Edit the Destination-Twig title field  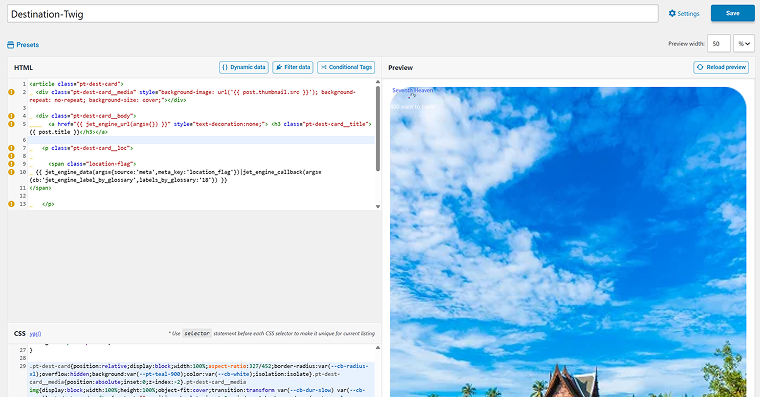click(332, 14)
